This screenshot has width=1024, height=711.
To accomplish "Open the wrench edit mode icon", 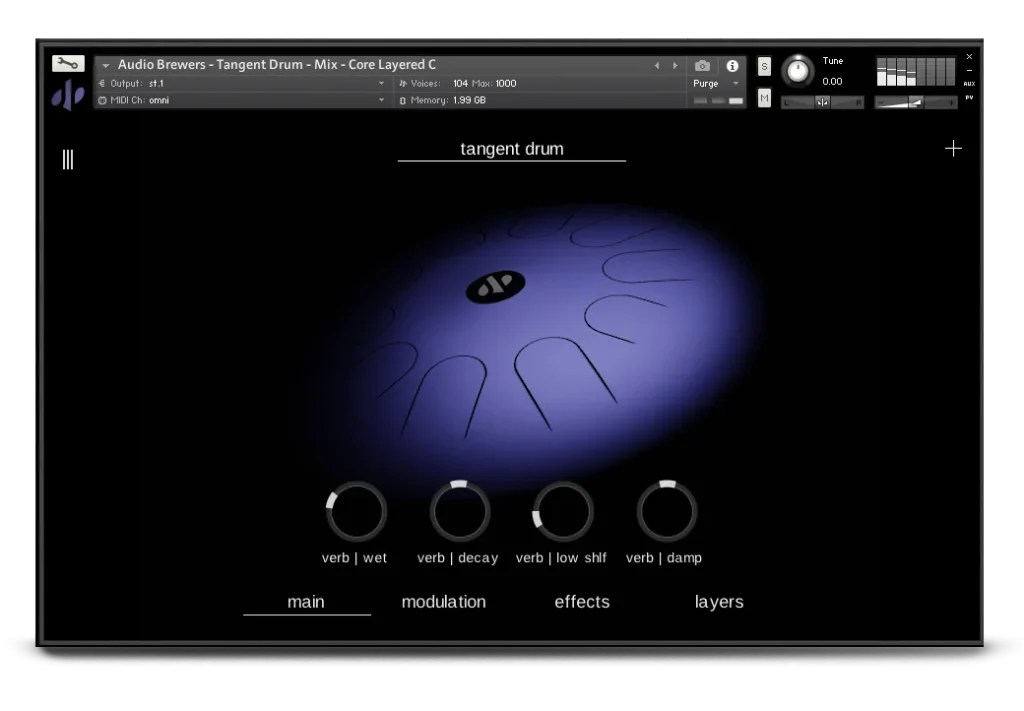I will [x=68, y=63].
